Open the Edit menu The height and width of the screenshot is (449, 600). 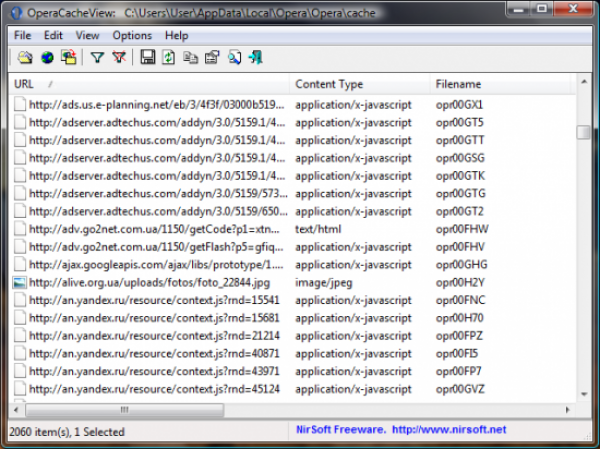(53, 36)
